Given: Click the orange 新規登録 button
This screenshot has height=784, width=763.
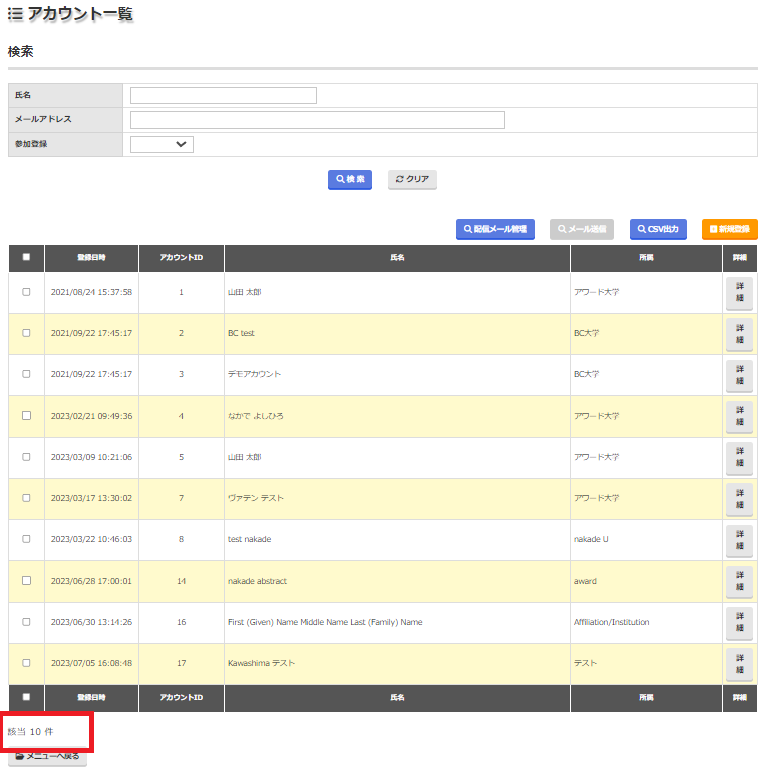Looking at the screenshot, I should (729, 229).
